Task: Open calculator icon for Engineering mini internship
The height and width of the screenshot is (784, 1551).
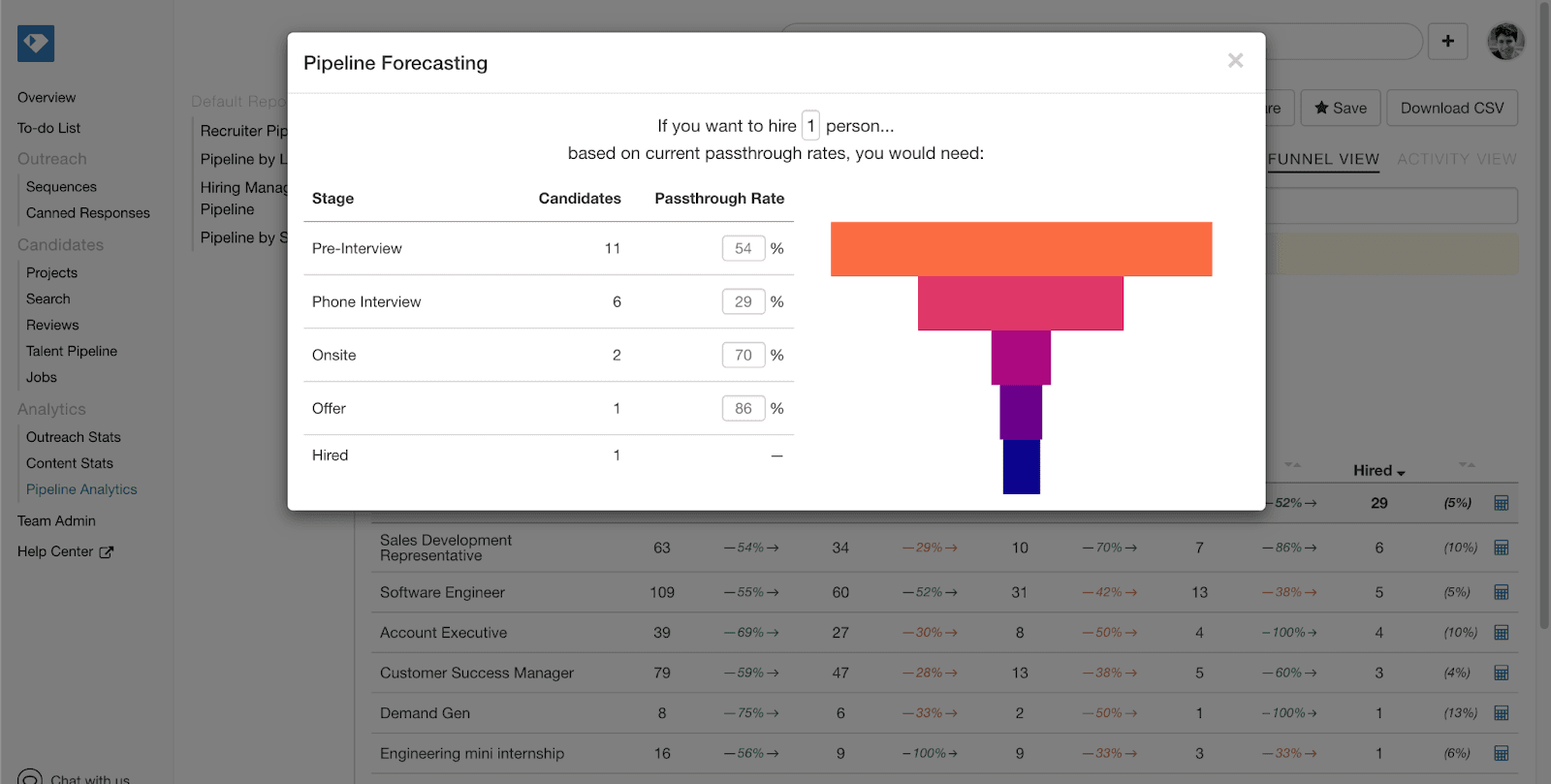Action: pyautogui.click(x=1502, y=753)
